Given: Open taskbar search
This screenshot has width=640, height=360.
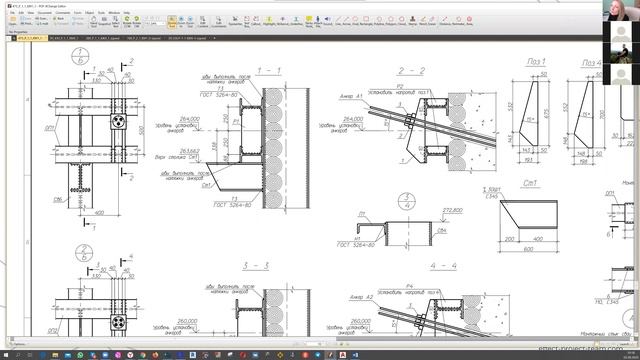Looking at the screenshot, I should click(18, 355).
